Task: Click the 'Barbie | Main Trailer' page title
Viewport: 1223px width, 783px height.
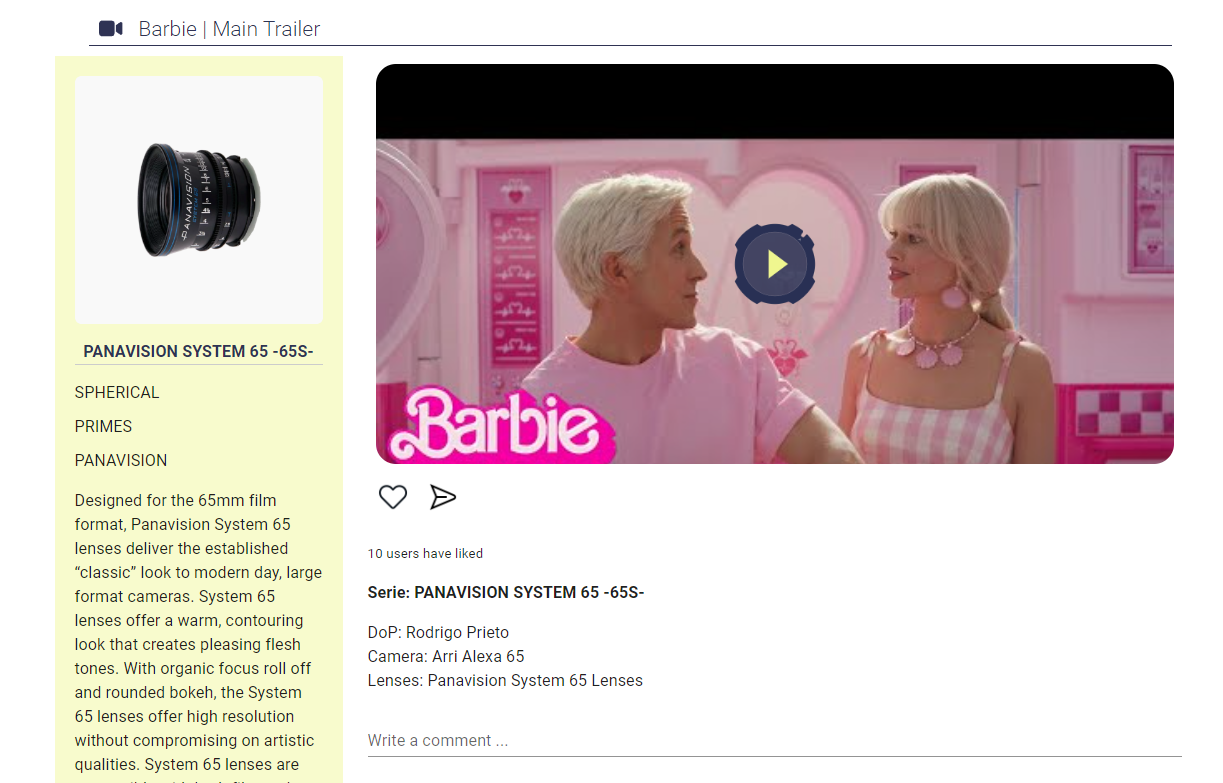Action: point(229,29)
